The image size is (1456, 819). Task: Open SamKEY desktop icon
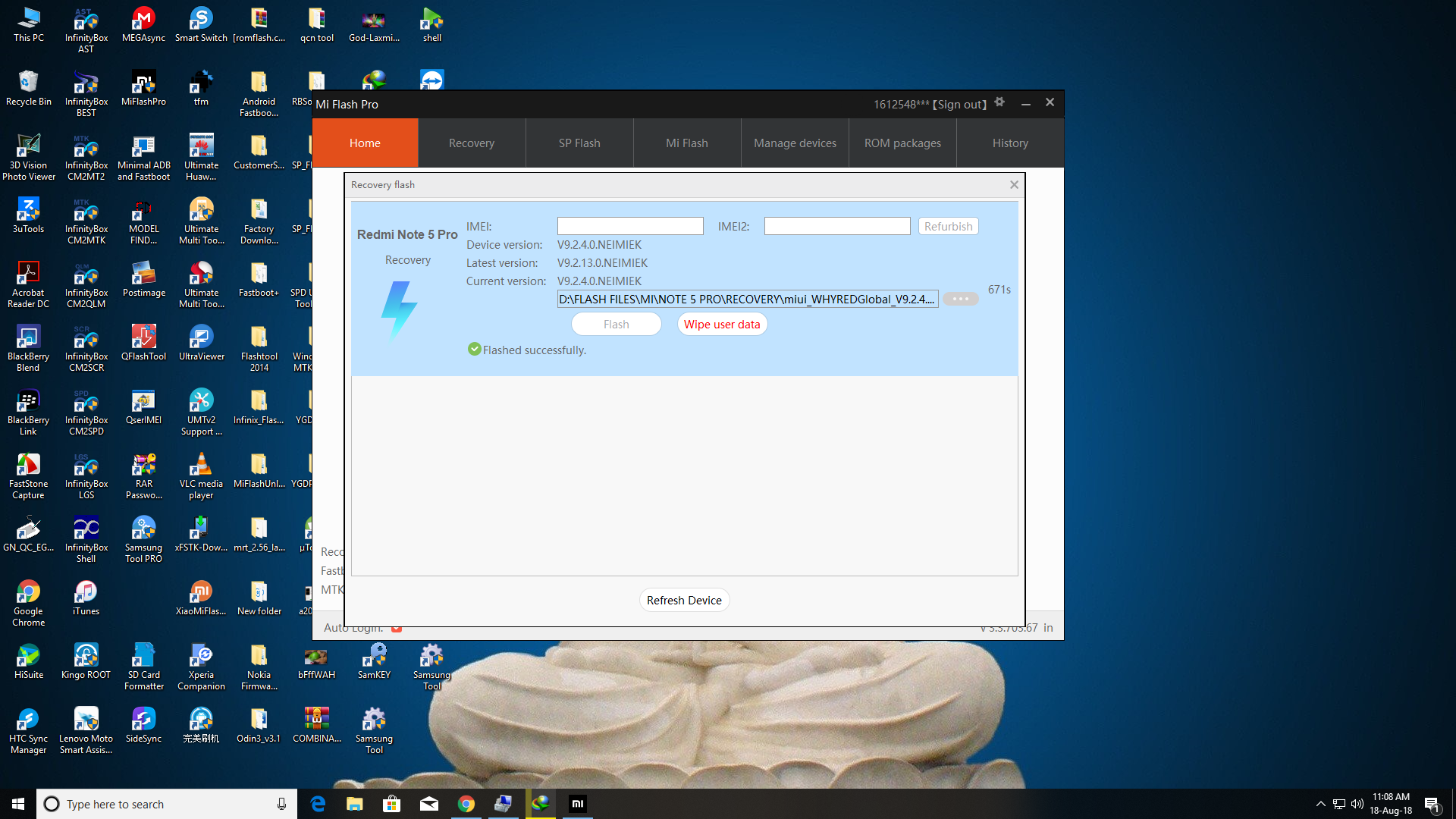coord(374,662)
